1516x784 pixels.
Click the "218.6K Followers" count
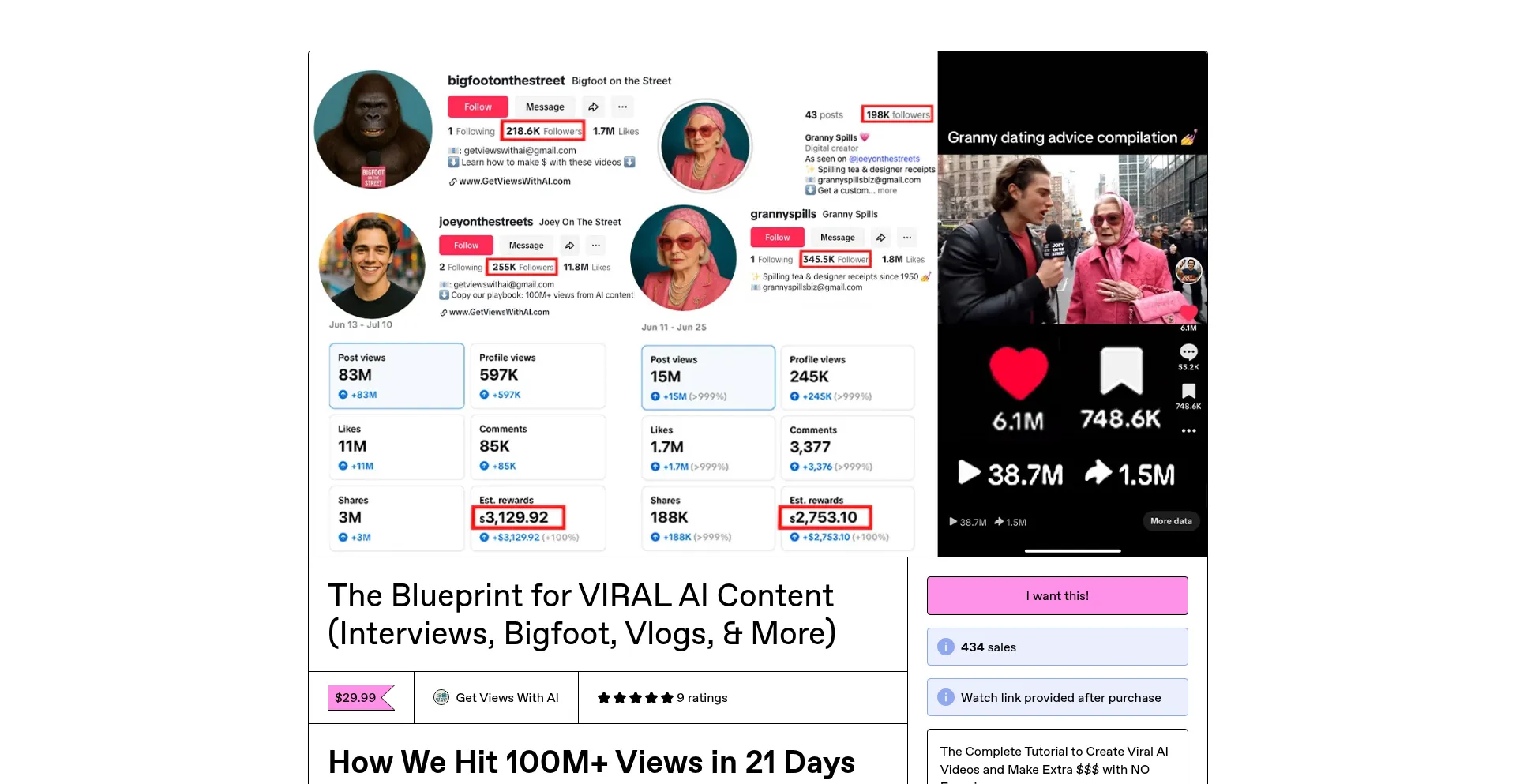pos(543,132)
